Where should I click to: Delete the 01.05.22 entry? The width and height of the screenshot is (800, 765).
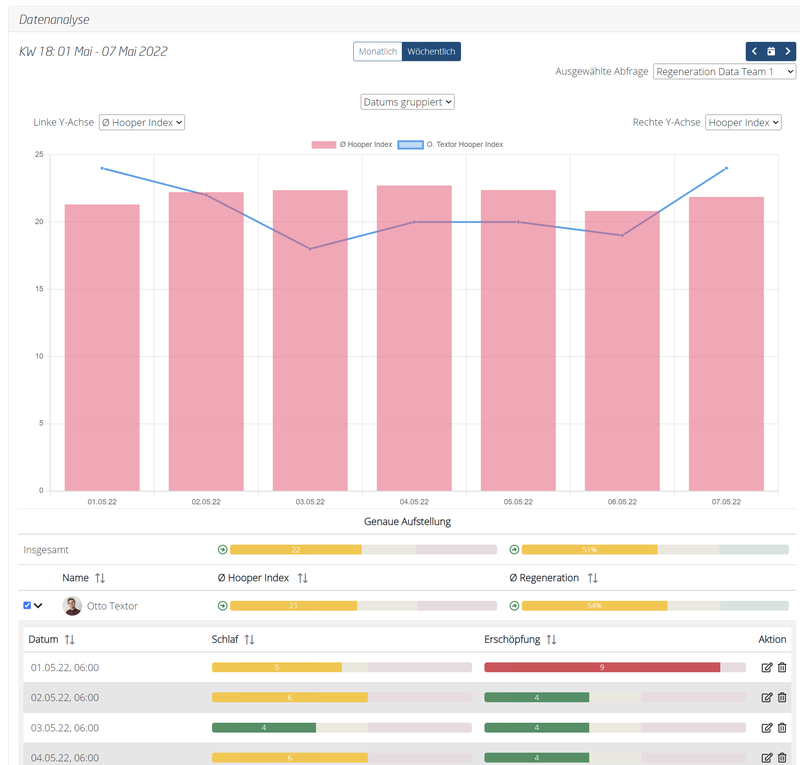point(782,667)
